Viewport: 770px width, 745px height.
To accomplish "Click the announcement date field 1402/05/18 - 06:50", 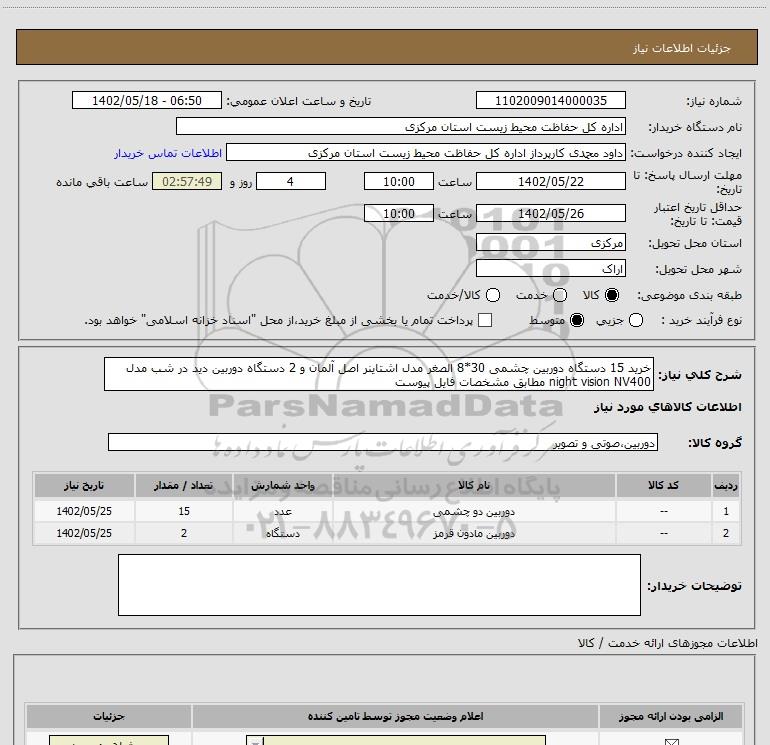I will click(147, 100).
